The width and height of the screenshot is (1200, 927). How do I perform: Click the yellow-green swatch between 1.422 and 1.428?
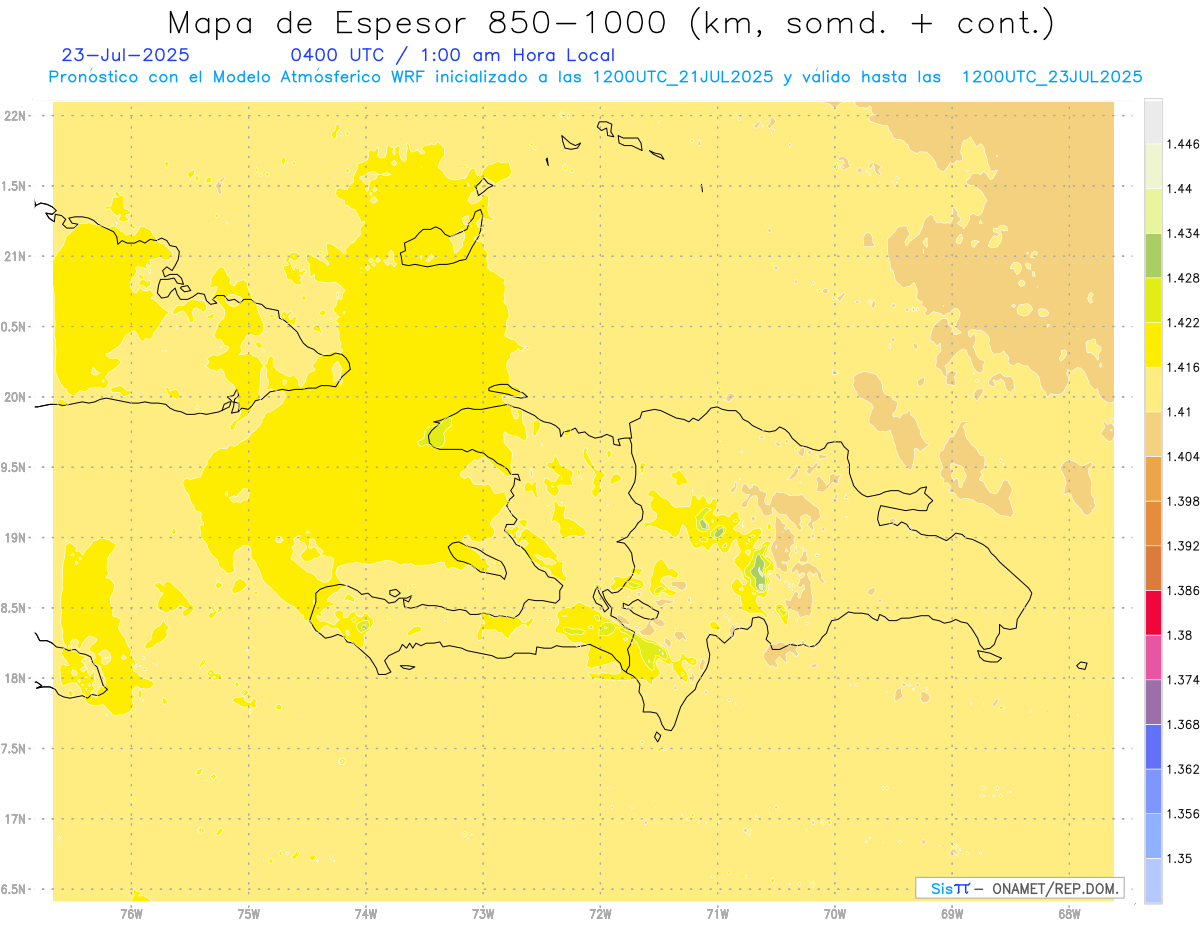1153,300
